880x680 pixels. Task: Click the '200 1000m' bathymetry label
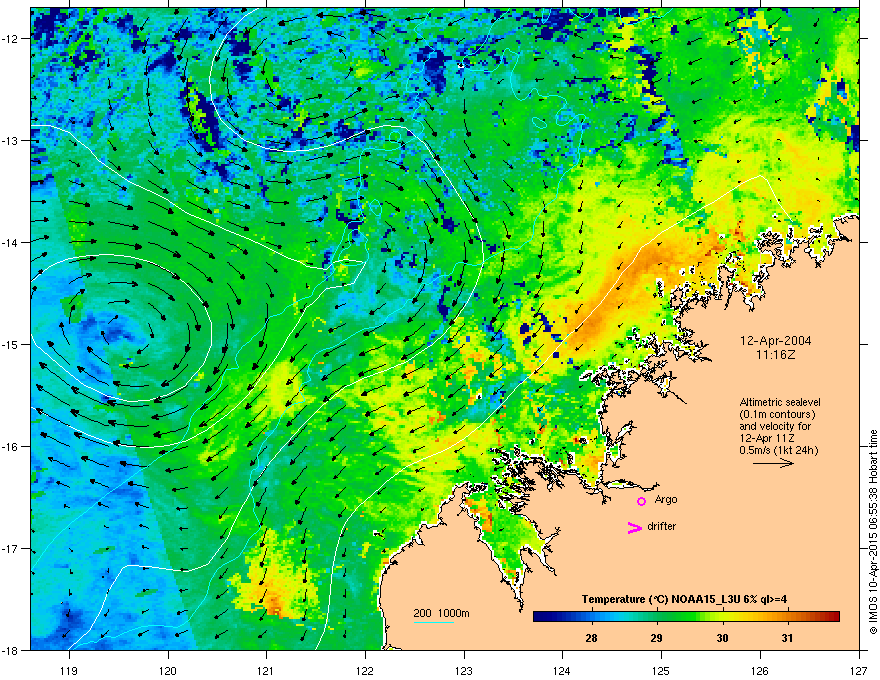441,613
